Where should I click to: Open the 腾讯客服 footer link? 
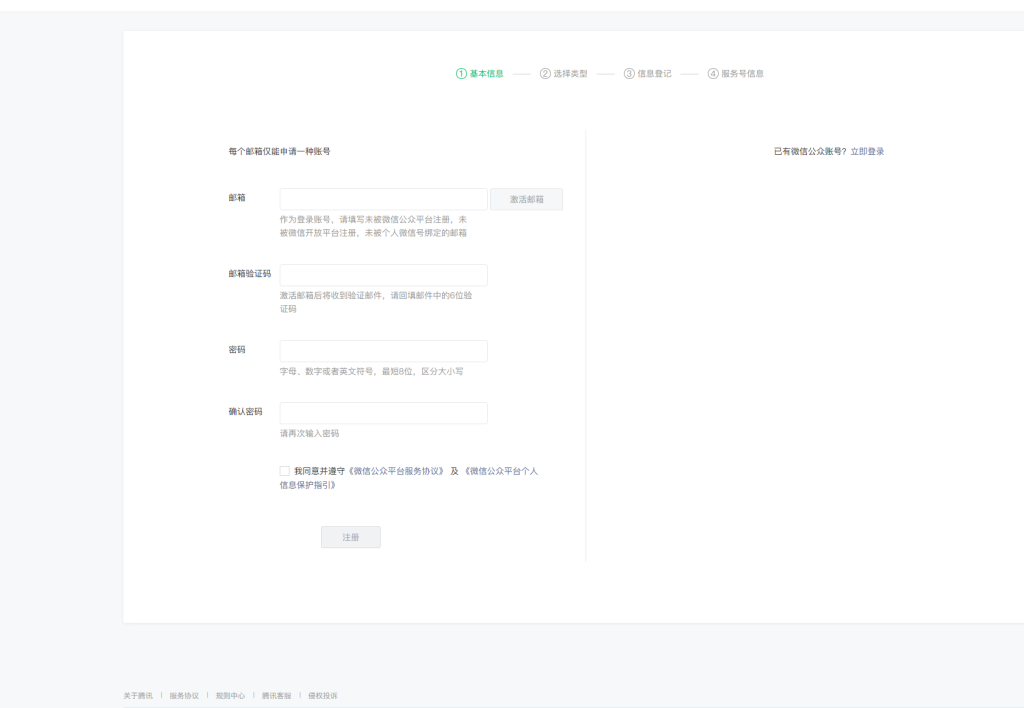(276, 696)
